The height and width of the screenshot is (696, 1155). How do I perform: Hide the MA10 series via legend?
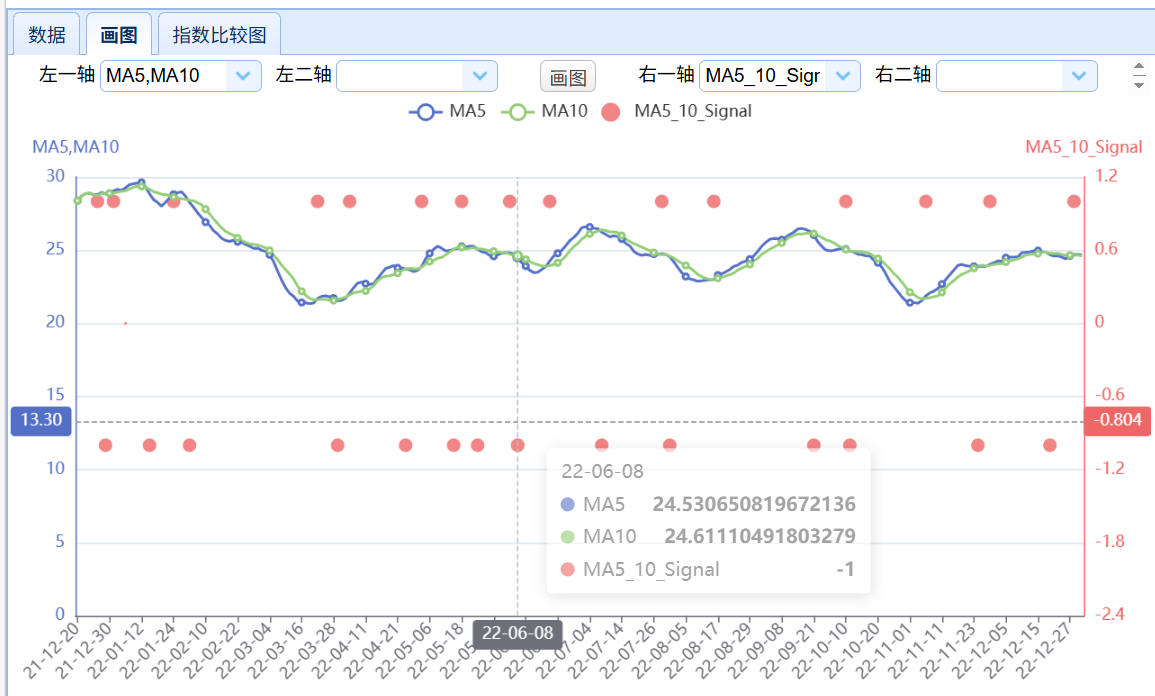[x=545, y=112]
